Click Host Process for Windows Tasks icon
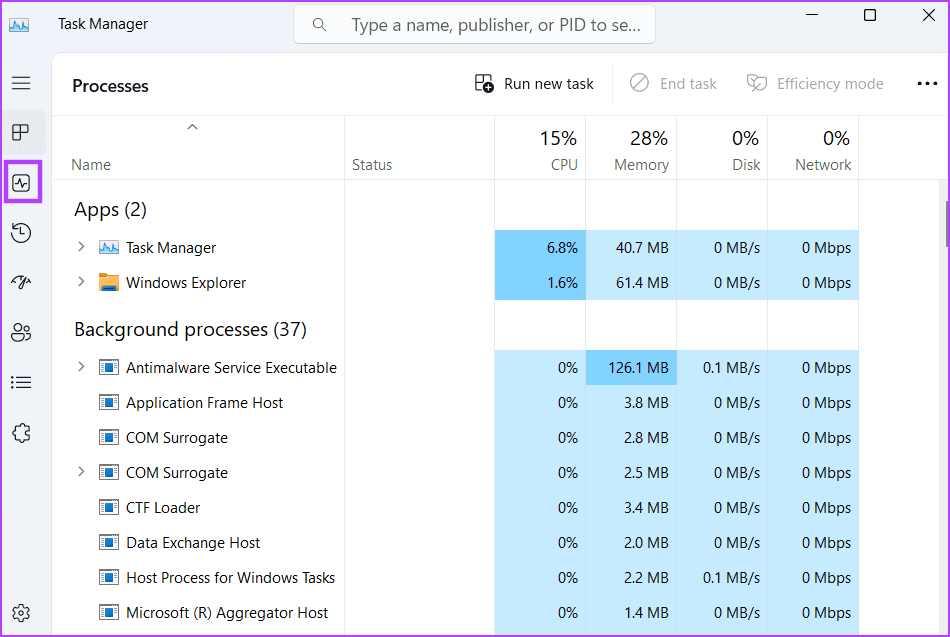950x637 pixels. (109, 578)
